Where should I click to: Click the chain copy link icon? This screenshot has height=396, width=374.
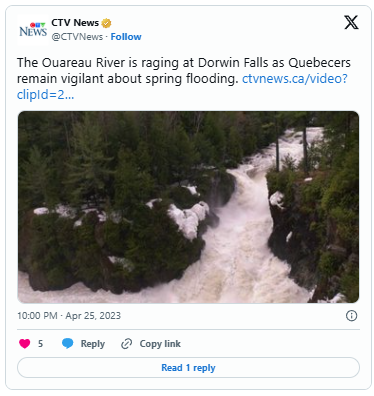(127, 344)
